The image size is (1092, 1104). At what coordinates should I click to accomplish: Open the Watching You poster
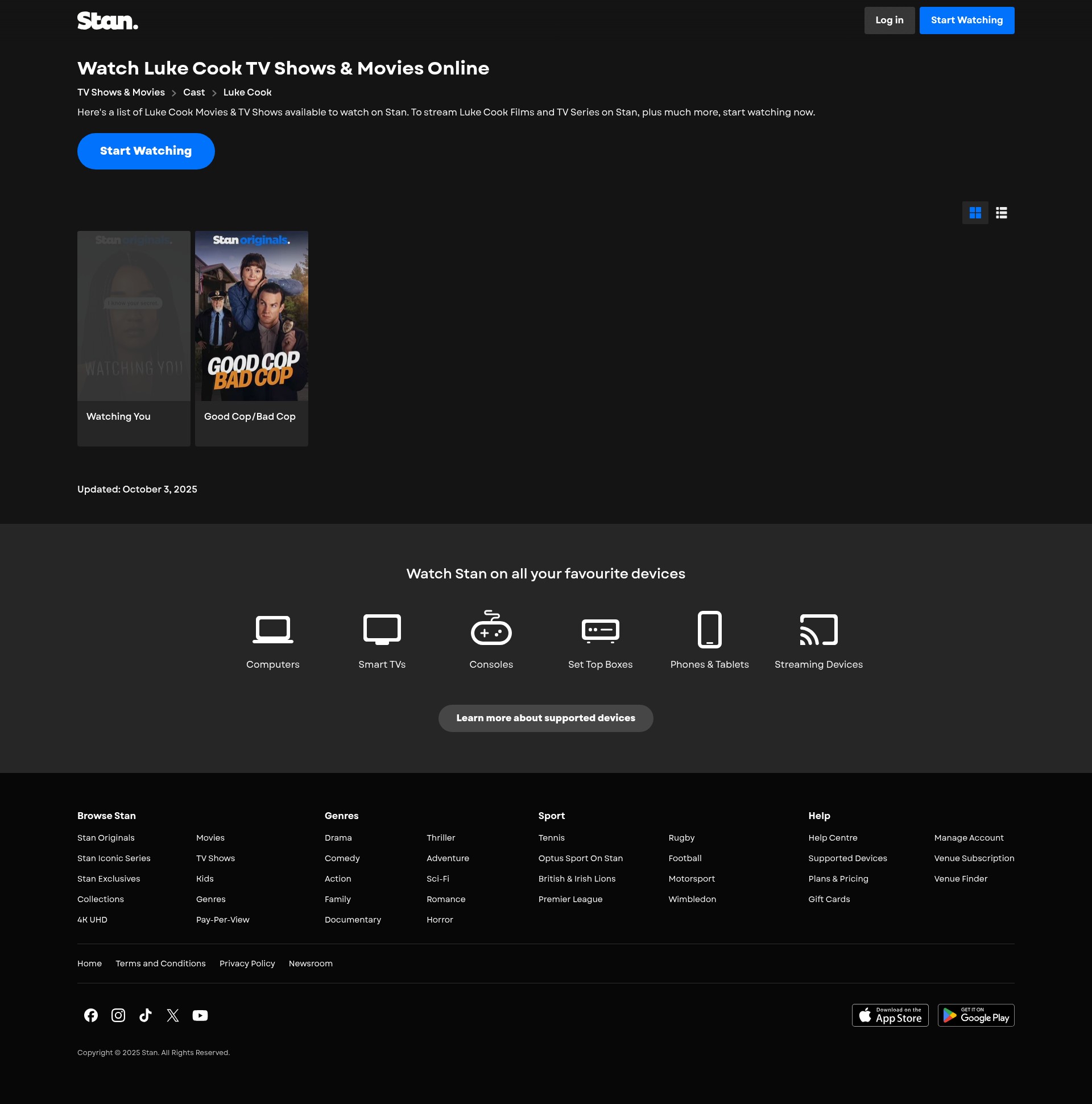[134, 316]
